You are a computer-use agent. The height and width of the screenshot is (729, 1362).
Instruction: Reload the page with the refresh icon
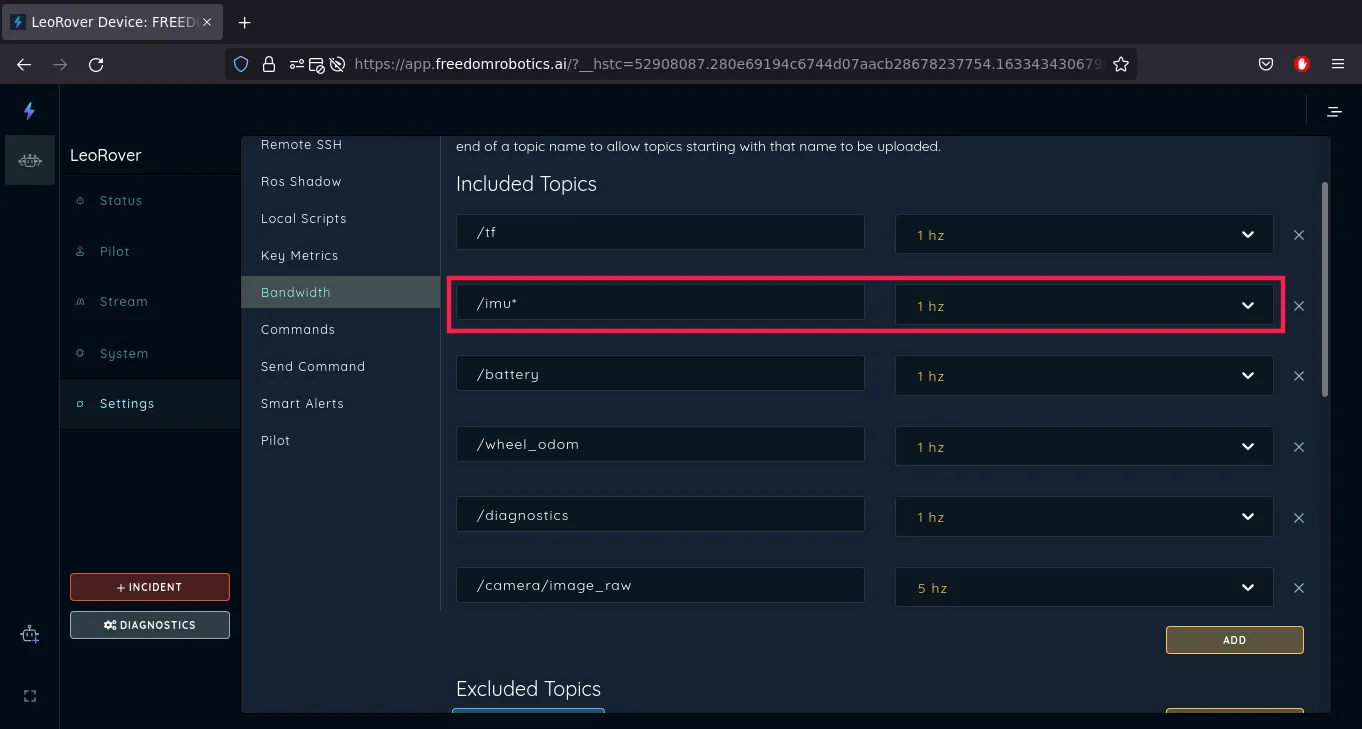[96, 64]
